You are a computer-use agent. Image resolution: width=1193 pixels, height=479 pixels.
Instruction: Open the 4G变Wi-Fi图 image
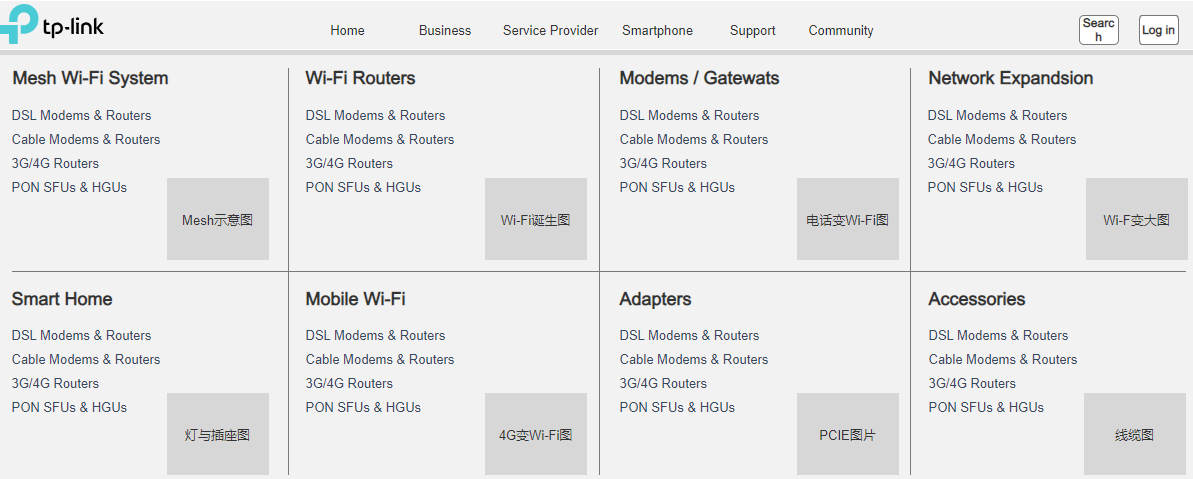click(536, 434)
